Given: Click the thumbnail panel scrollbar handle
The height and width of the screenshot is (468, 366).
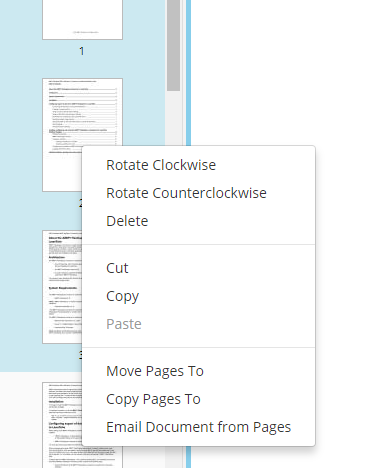Looking at the screenshot, I should 173,45.
